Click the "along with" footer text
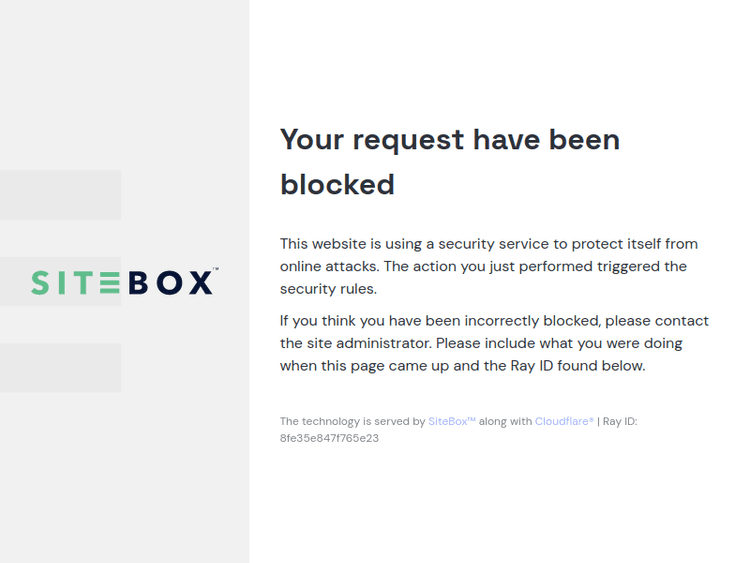The height and width of the screenshot is (563, 750). point(505,421)
